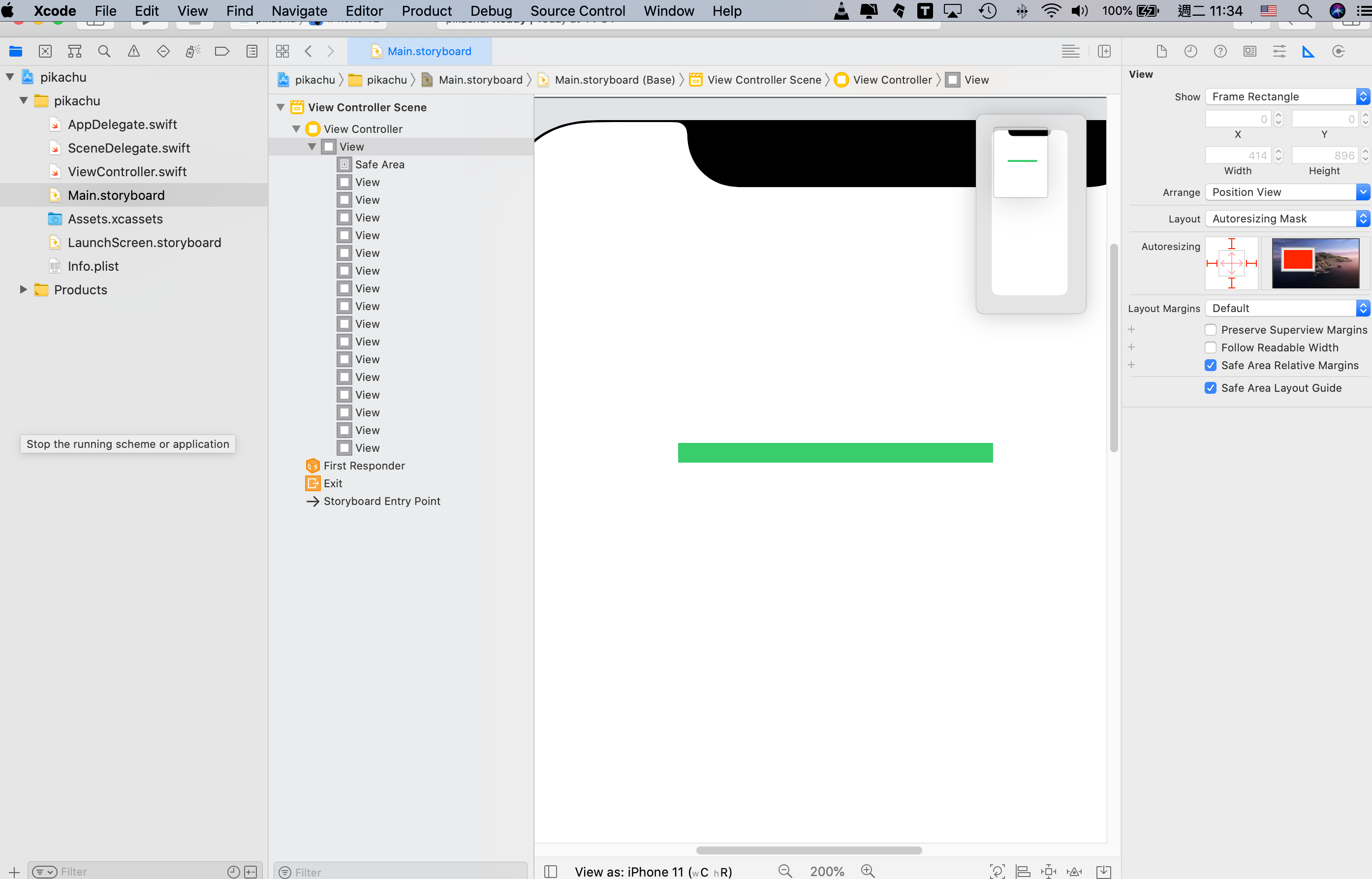1372x879 pixels.
Task: Open the Connections inspector icon
Action: click(x=1338, y=51)
